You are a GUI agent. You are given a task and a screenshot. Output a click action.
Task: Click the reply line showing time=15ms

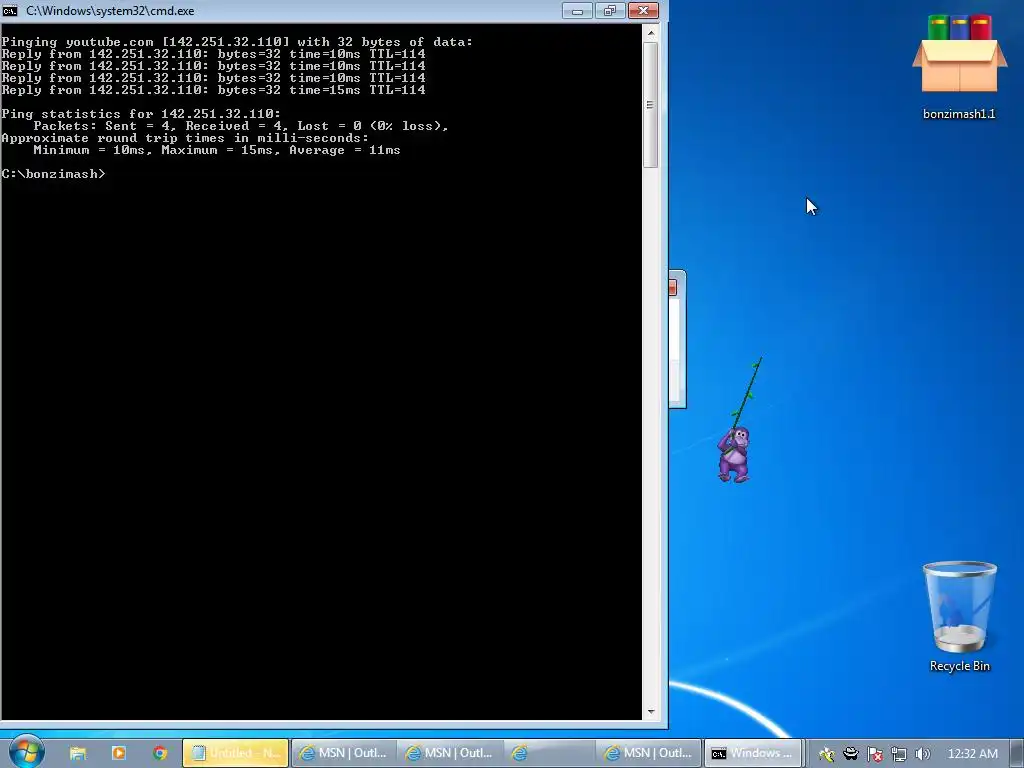pos(214,90)
